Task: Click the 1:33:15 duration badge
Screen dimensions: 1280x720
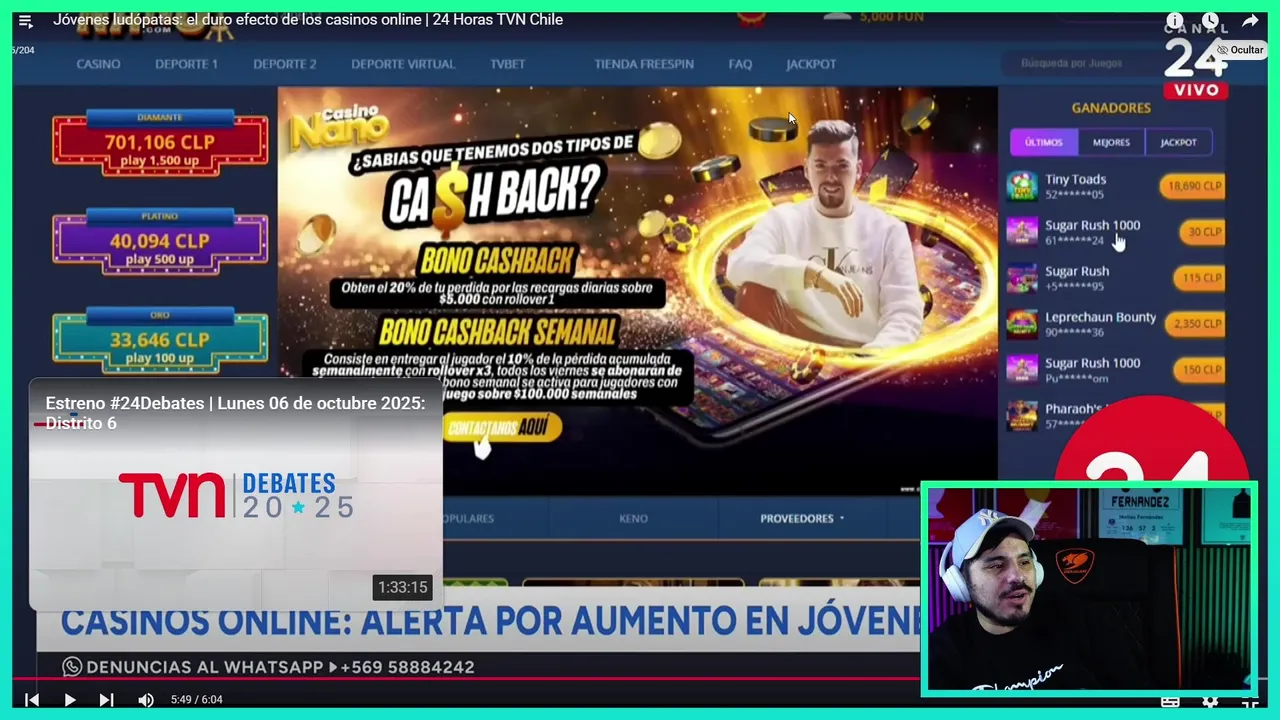Action: click(402, 588)
